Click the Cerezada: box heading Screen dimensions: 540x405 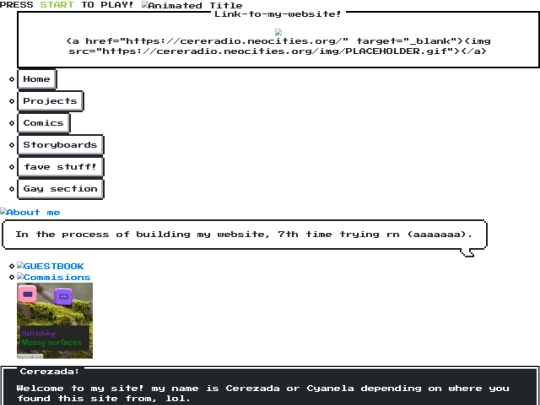(x=50, y=371)
